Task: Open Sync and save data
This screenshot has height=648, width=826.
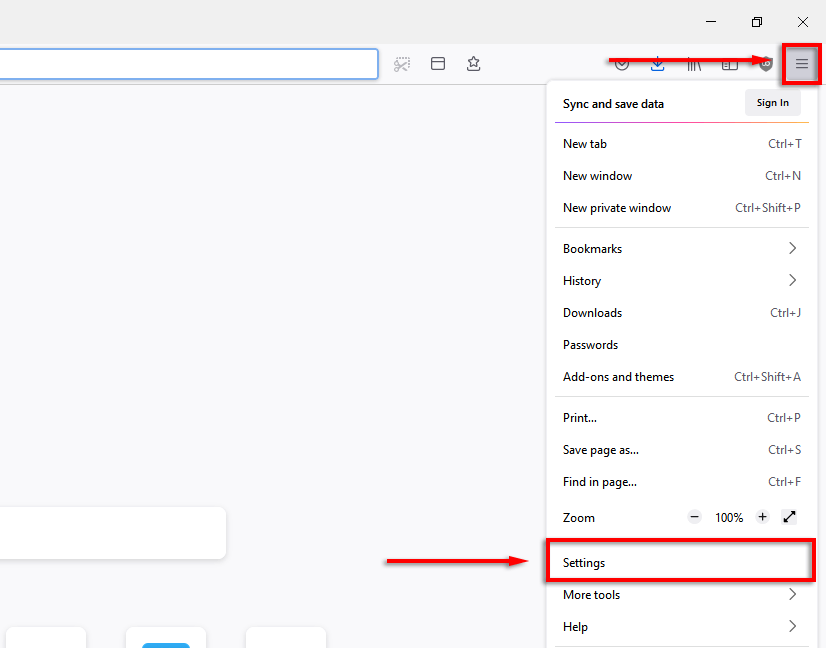Action: point(613,104)
